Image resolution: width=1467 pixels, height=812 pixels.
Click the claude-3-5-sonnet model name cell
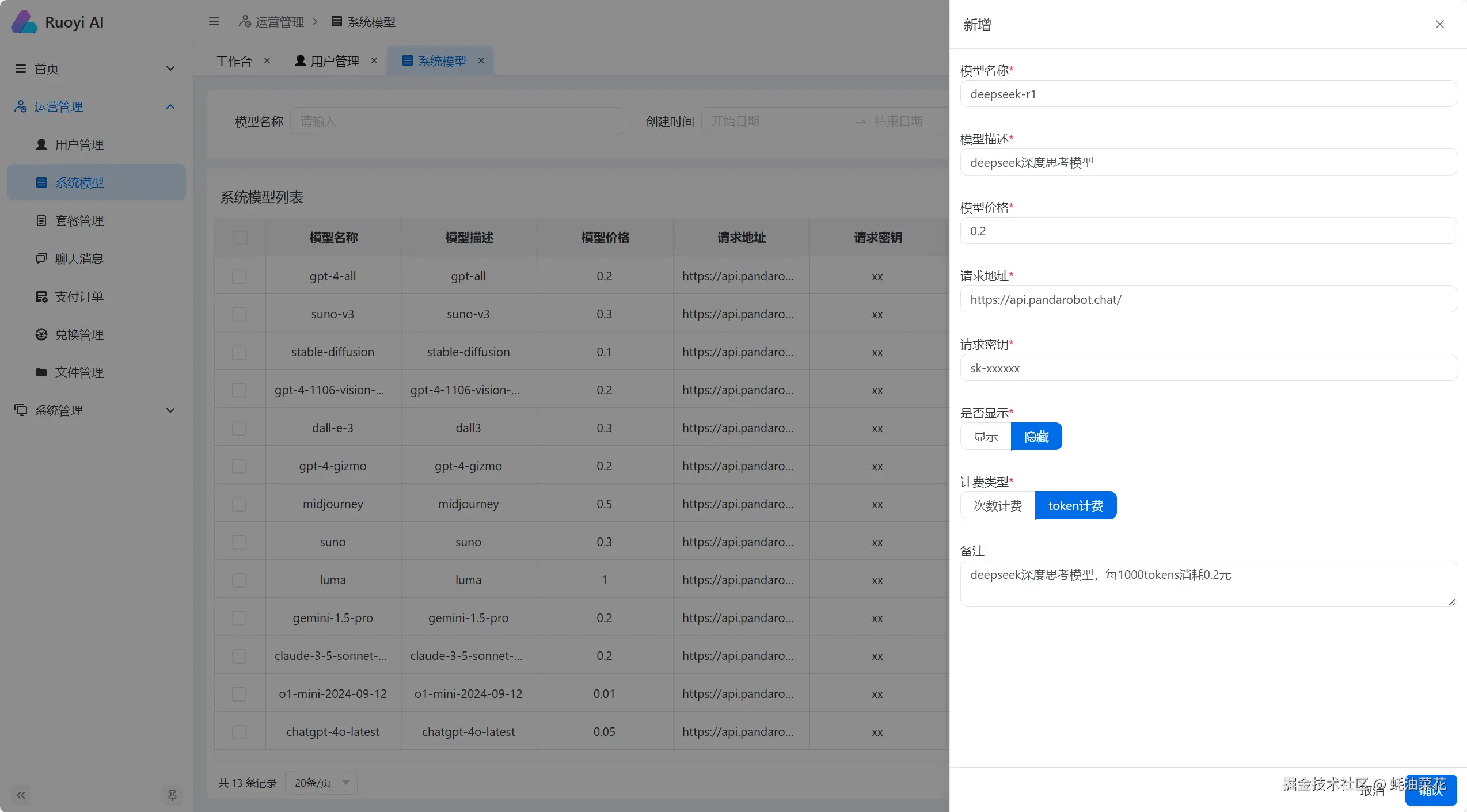(333, 656)
